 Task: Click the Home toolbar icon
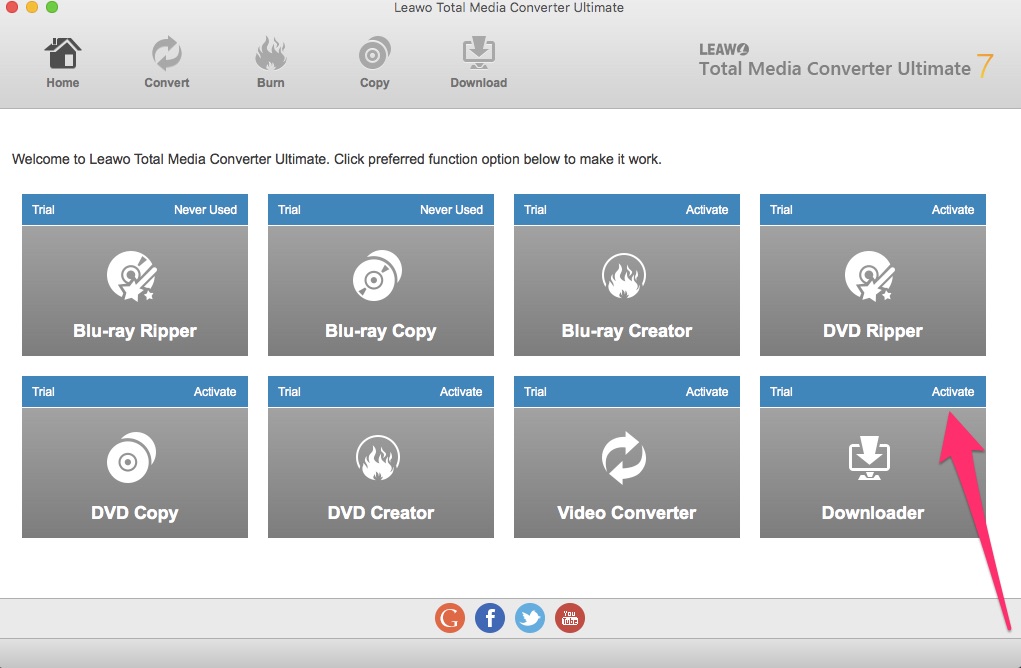click(63, 55)
